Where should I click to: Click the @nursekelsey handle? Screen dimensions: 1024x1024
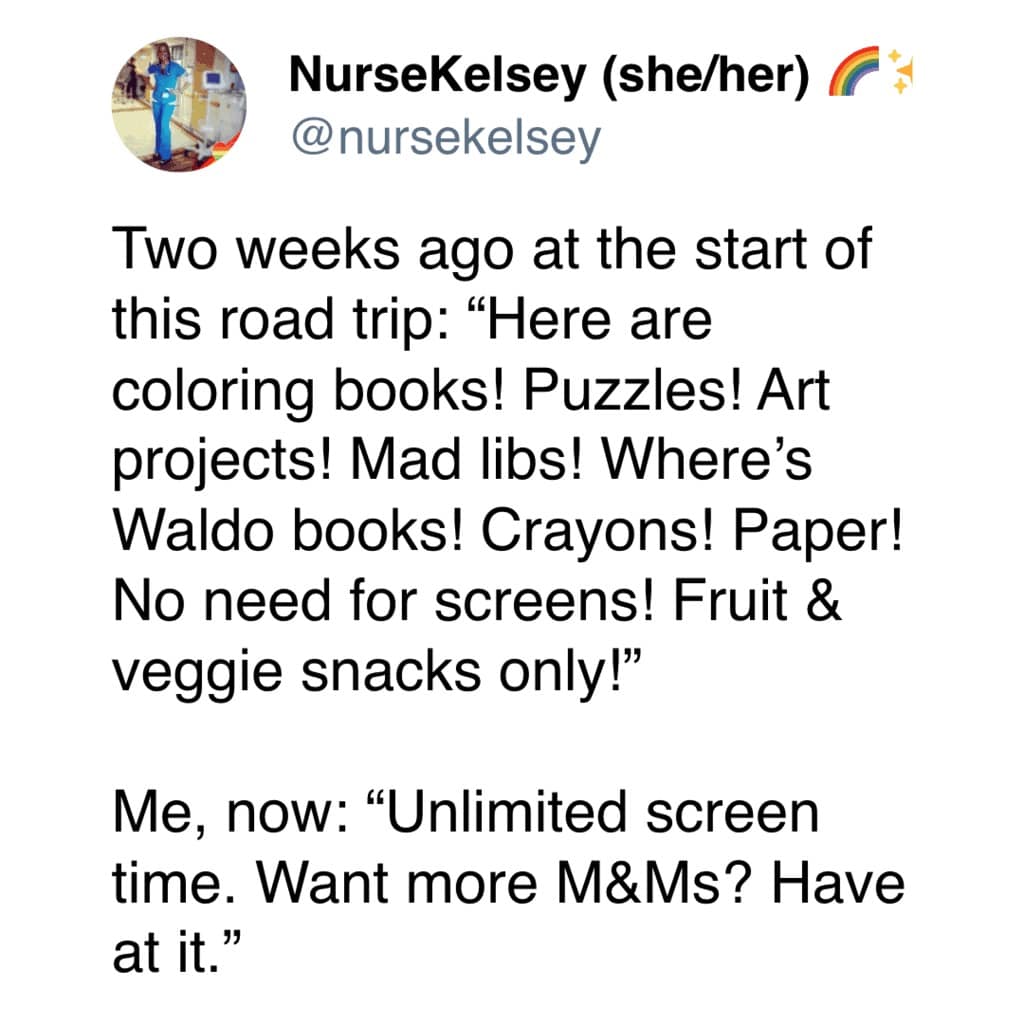tap(445, 140)
